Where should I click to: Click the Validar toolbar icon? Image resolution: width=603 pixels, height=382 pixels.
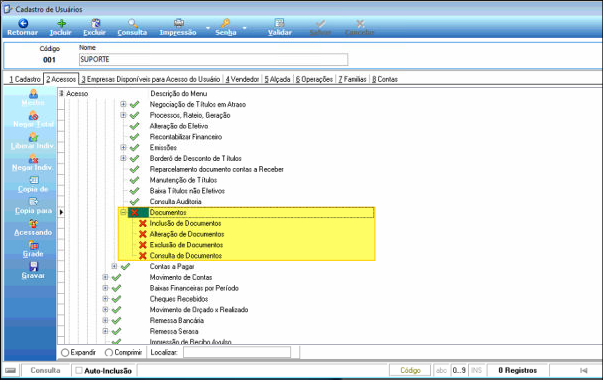coord(280,23)
